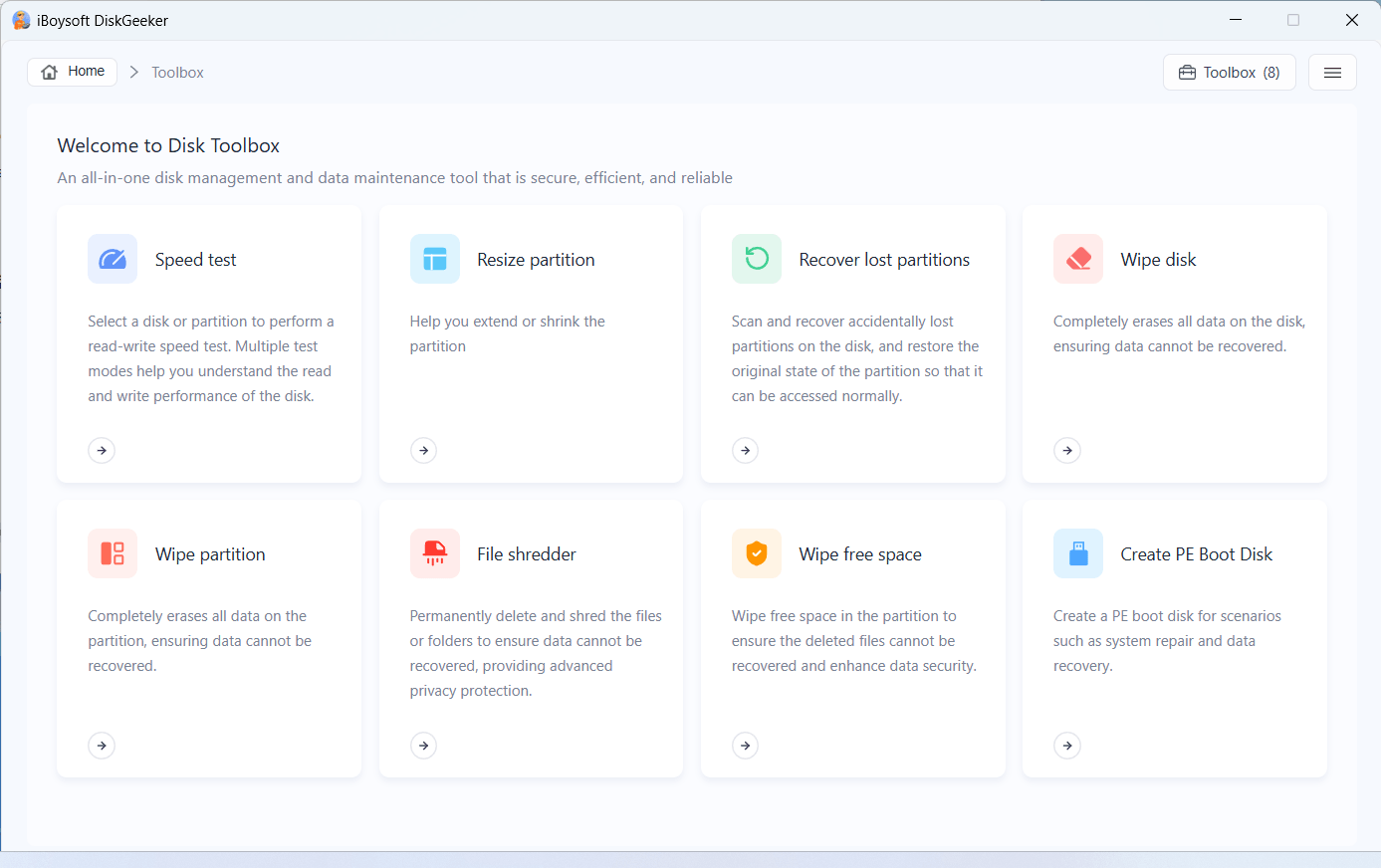Select the Recover lost partitions title
This screenshot has width=1381, height=868.
pos(884,260)
